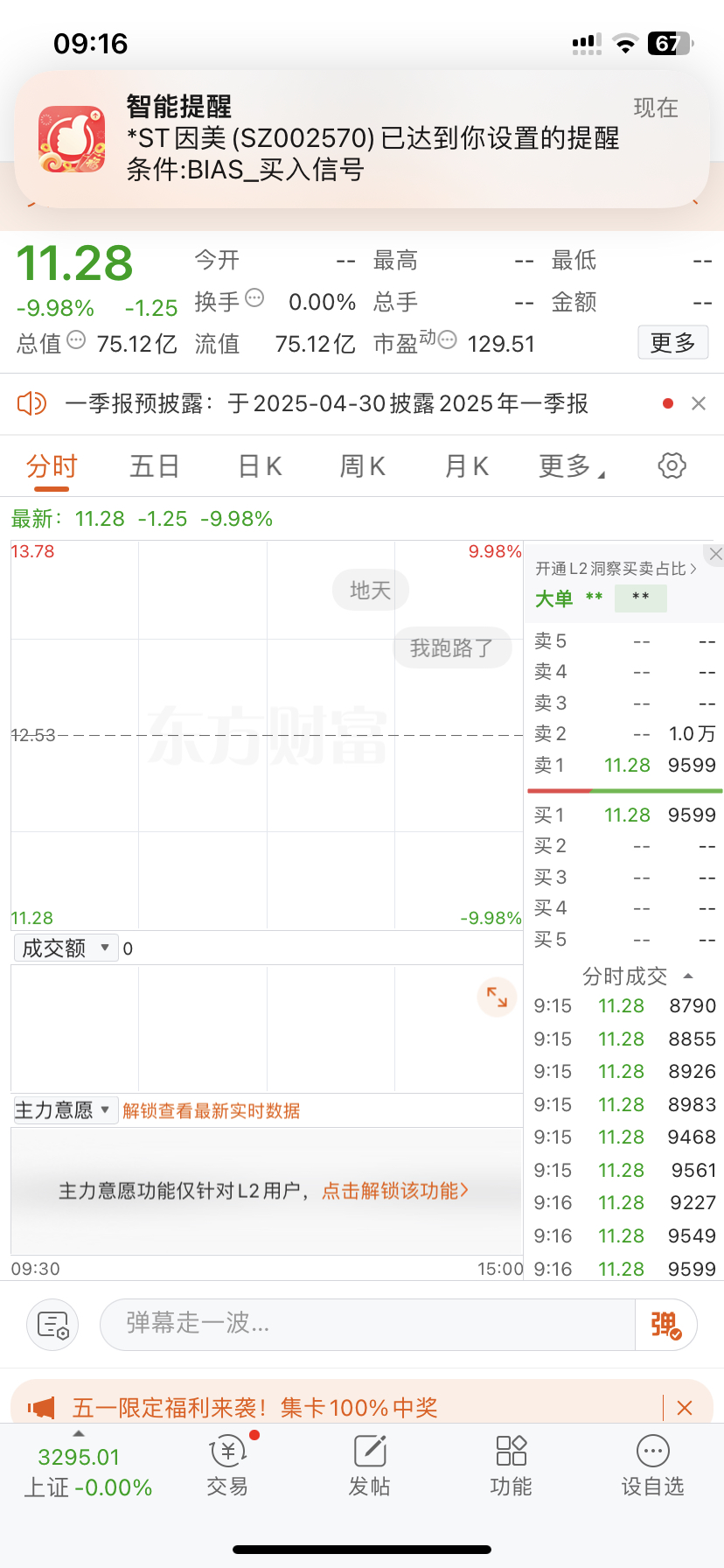Switch to the 月K chart tab
Viewport: 724px width, 1568px height.
tap(466, 466)
